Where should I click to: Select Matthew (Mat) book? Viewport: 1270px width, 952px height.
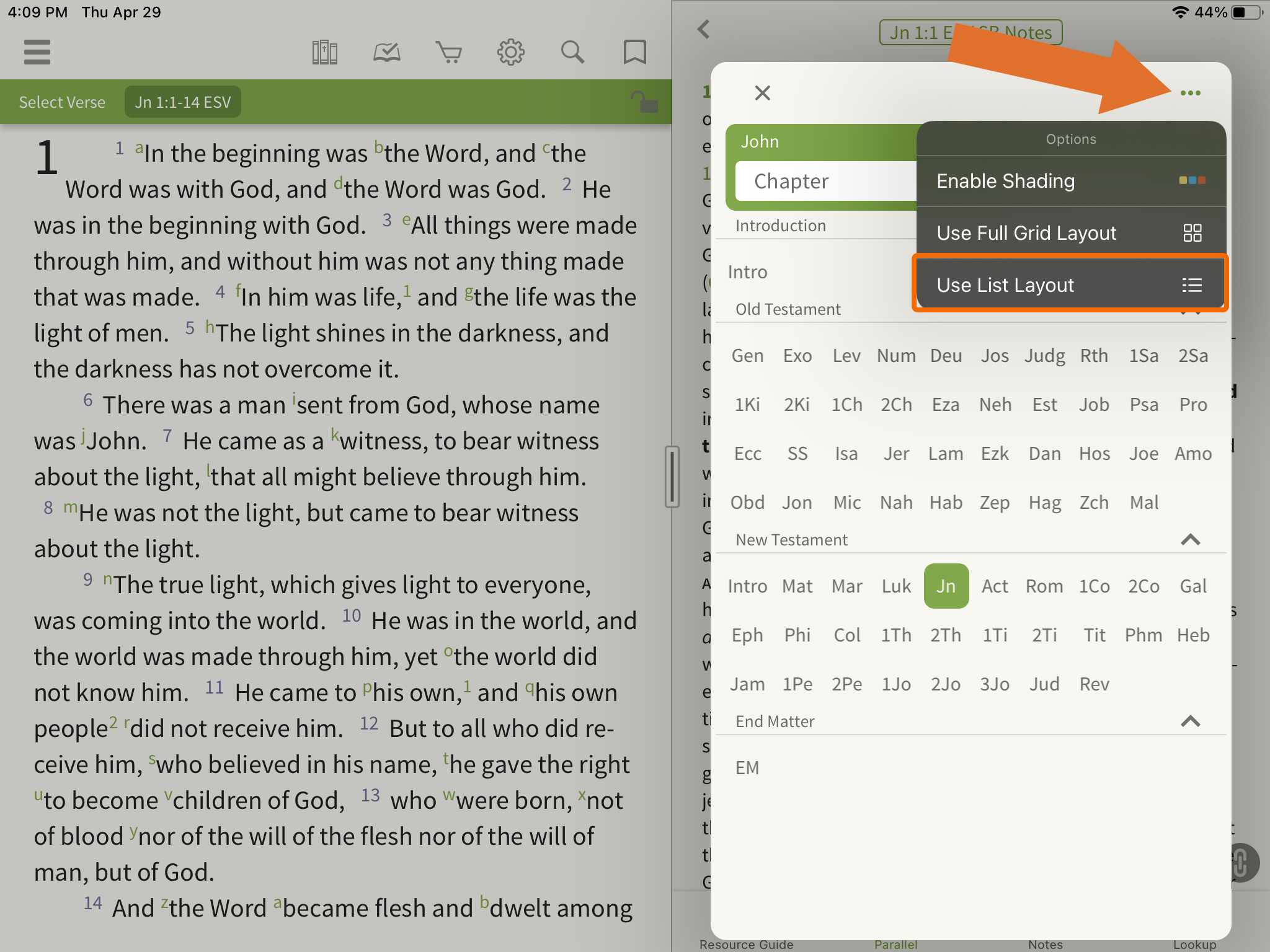click(x=797, y=586)
